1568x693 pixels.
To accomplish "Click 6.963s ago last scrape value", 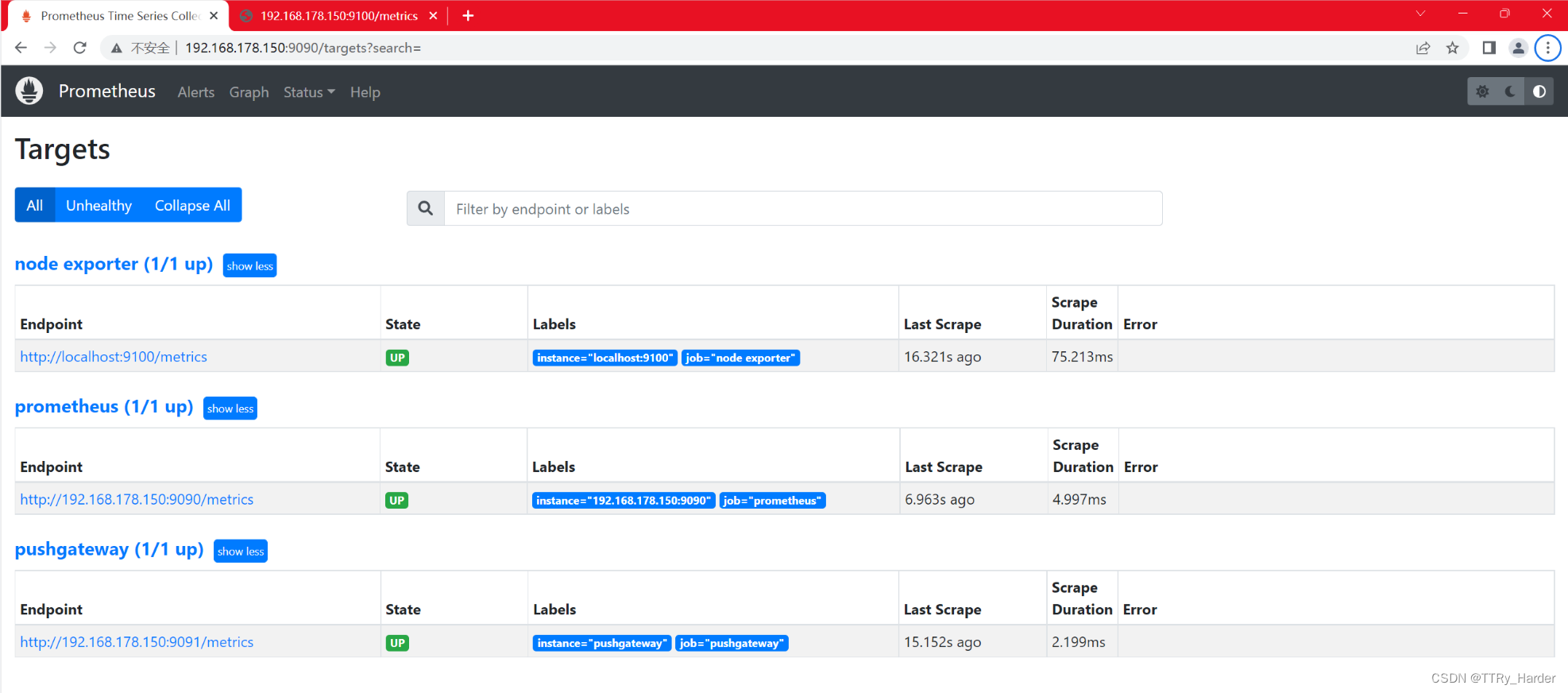I will [940, 499].
